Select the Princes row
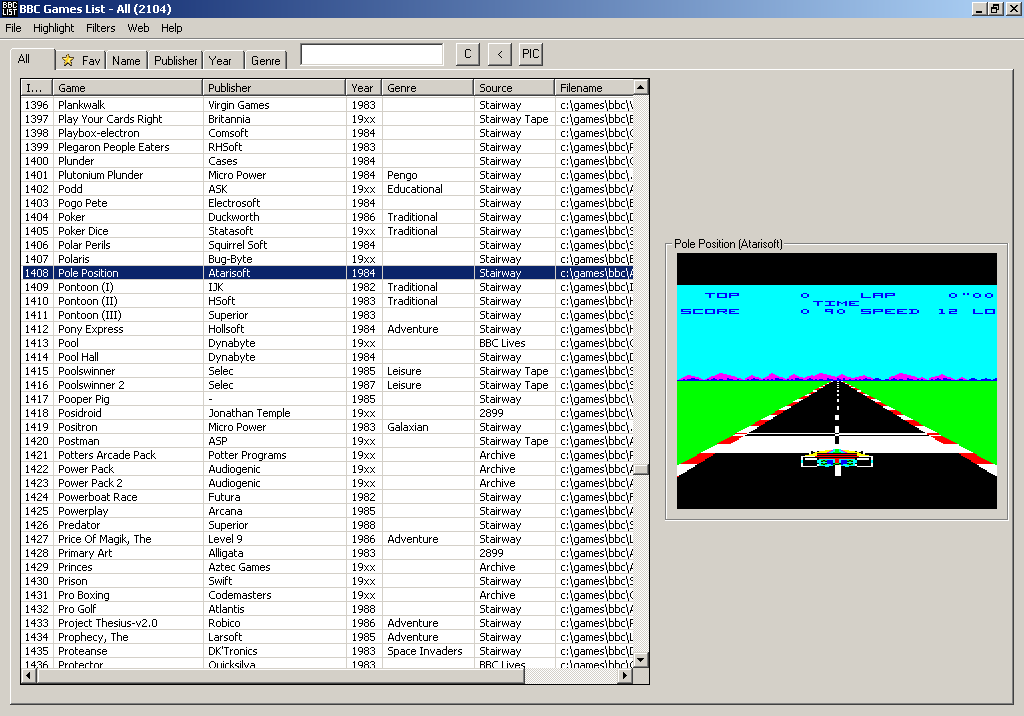 click(x=327, y=567)
